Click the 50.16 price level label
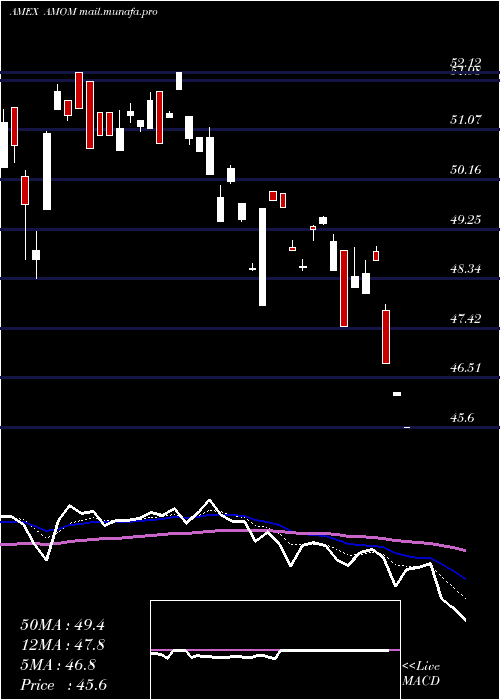 pos(465,170)
